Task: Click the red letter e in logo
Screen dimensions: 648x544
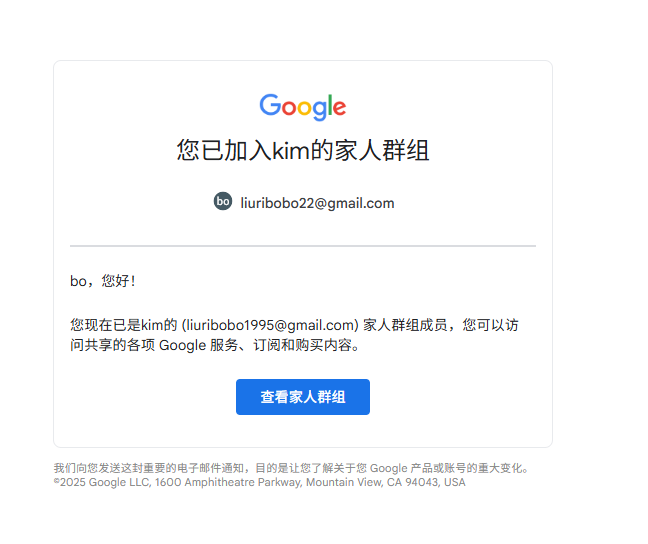Action: coord(339,108)
